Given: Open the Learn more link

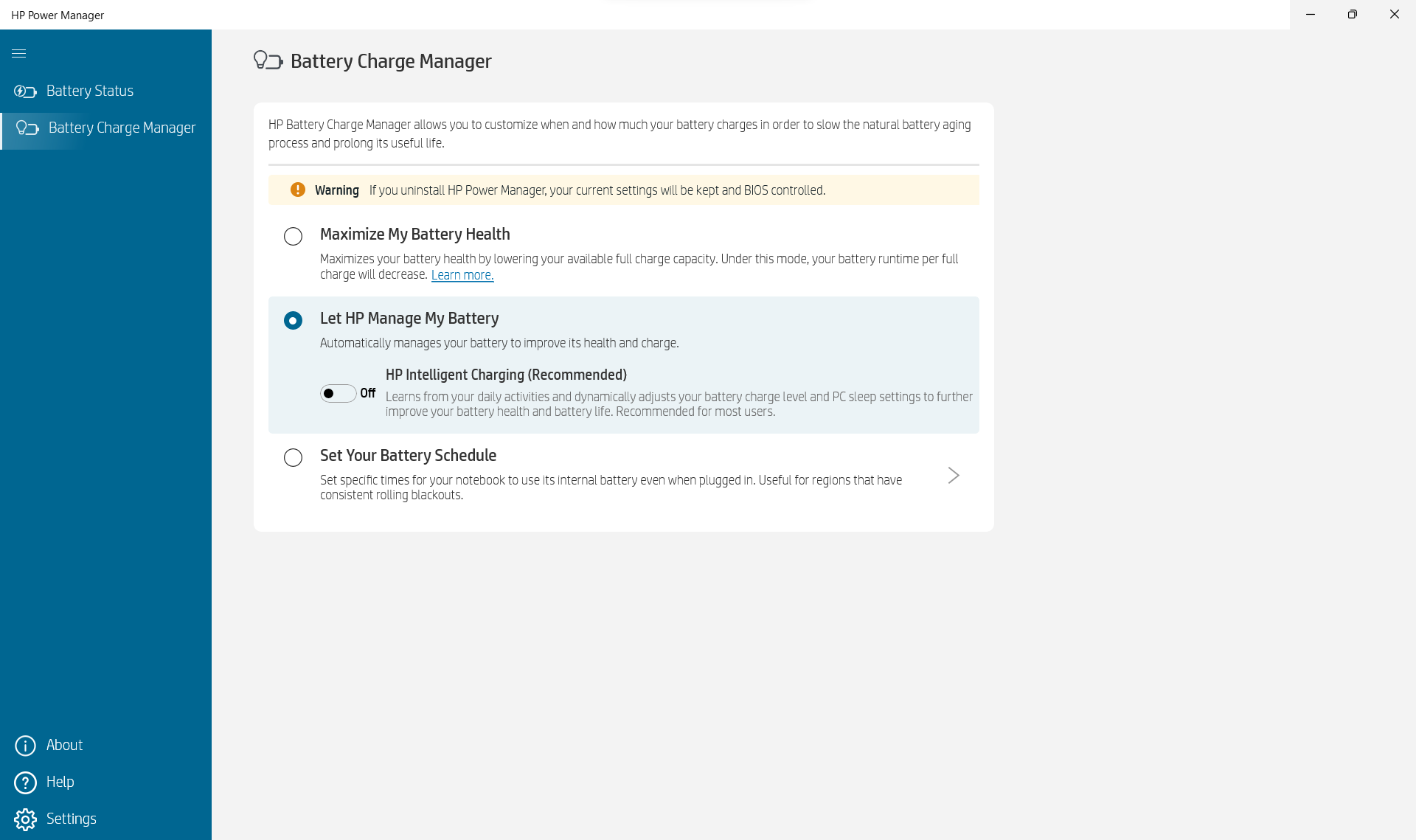Looking at the screenshot, I should pos(462,275).
